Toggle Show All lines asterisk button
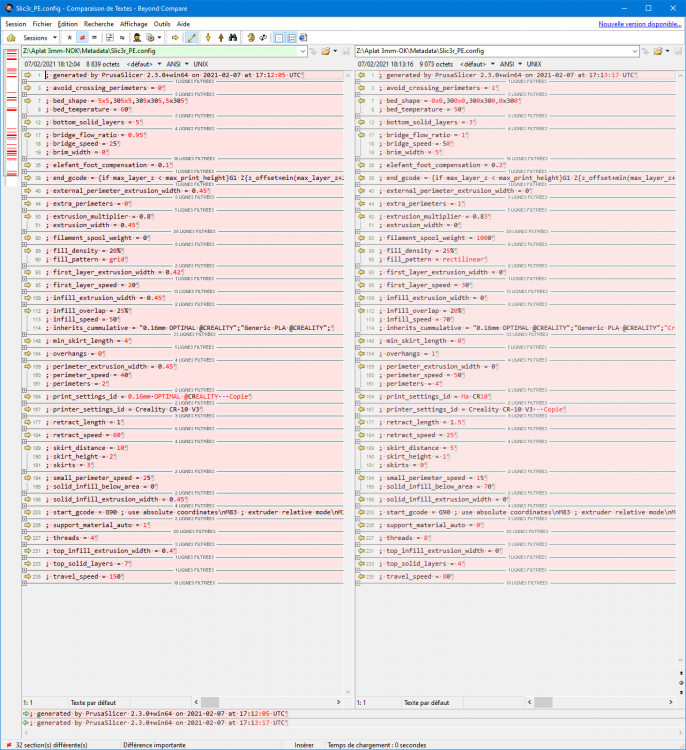 coord(69,37)
